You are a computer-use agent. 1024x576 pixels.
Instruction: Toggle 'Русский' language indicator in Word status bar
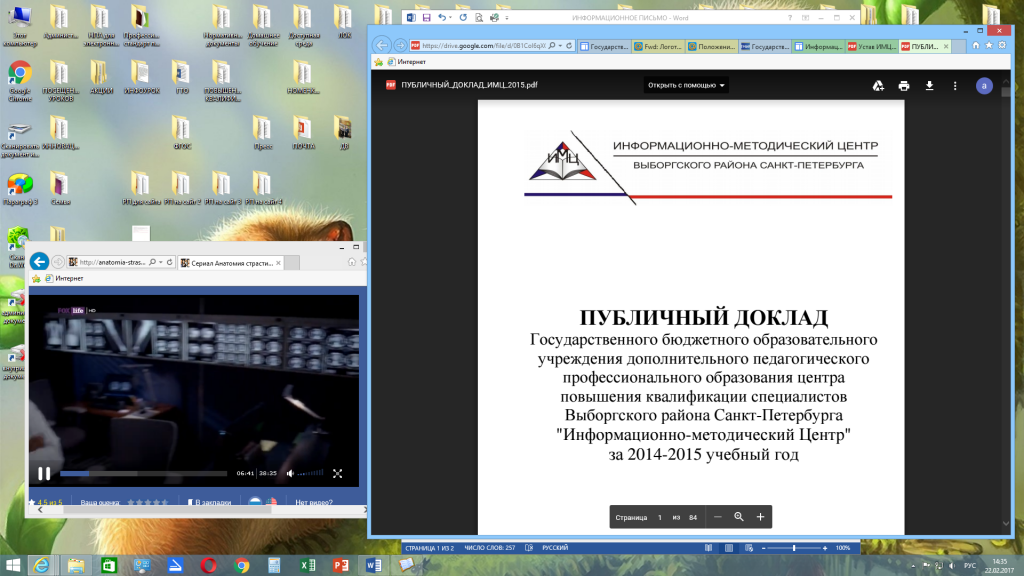555,548
